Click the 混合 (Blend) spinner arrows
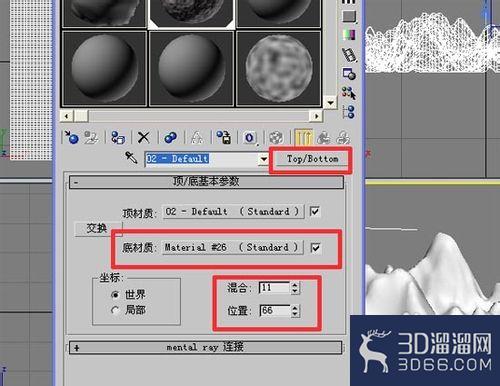The image size is (500, 386). [x=295, y=288]
